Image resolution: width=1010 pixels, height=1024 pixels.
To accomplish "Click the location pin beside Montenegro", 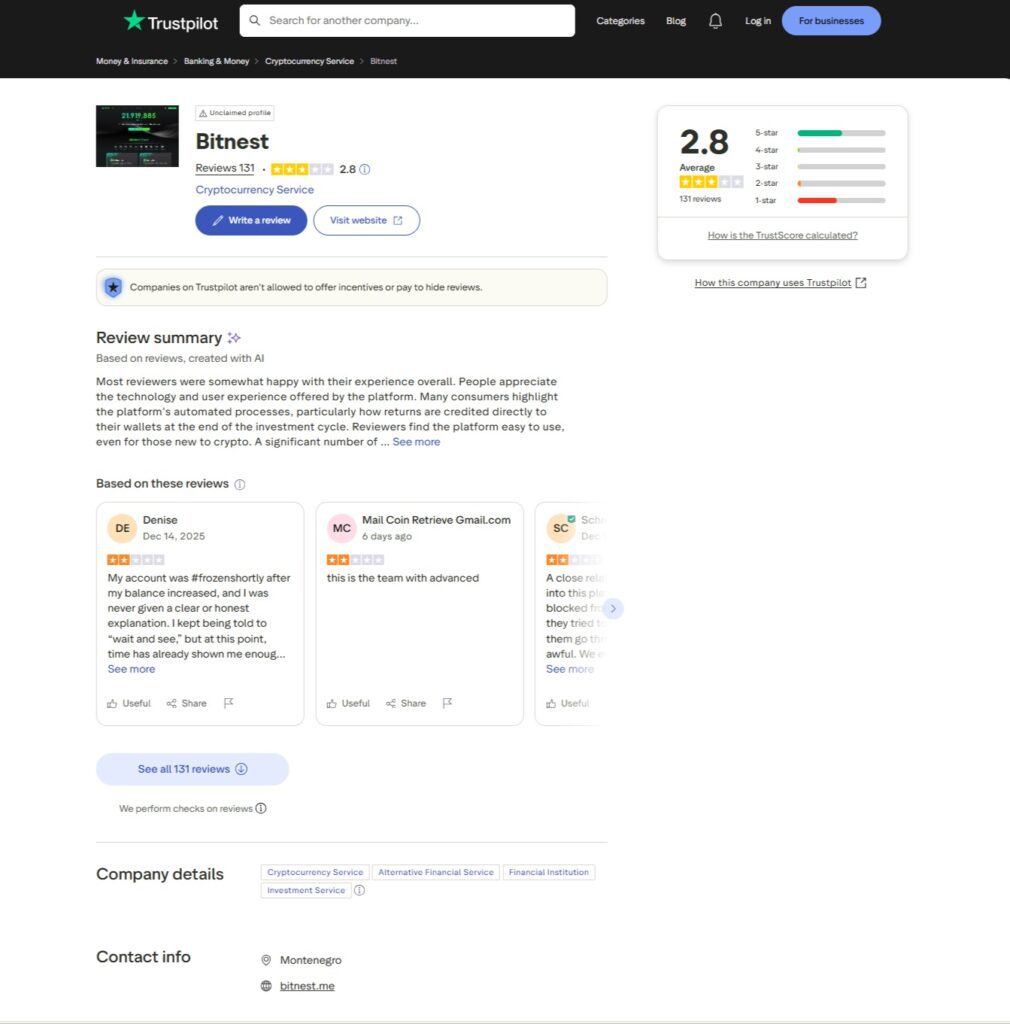I will point(266,959).
